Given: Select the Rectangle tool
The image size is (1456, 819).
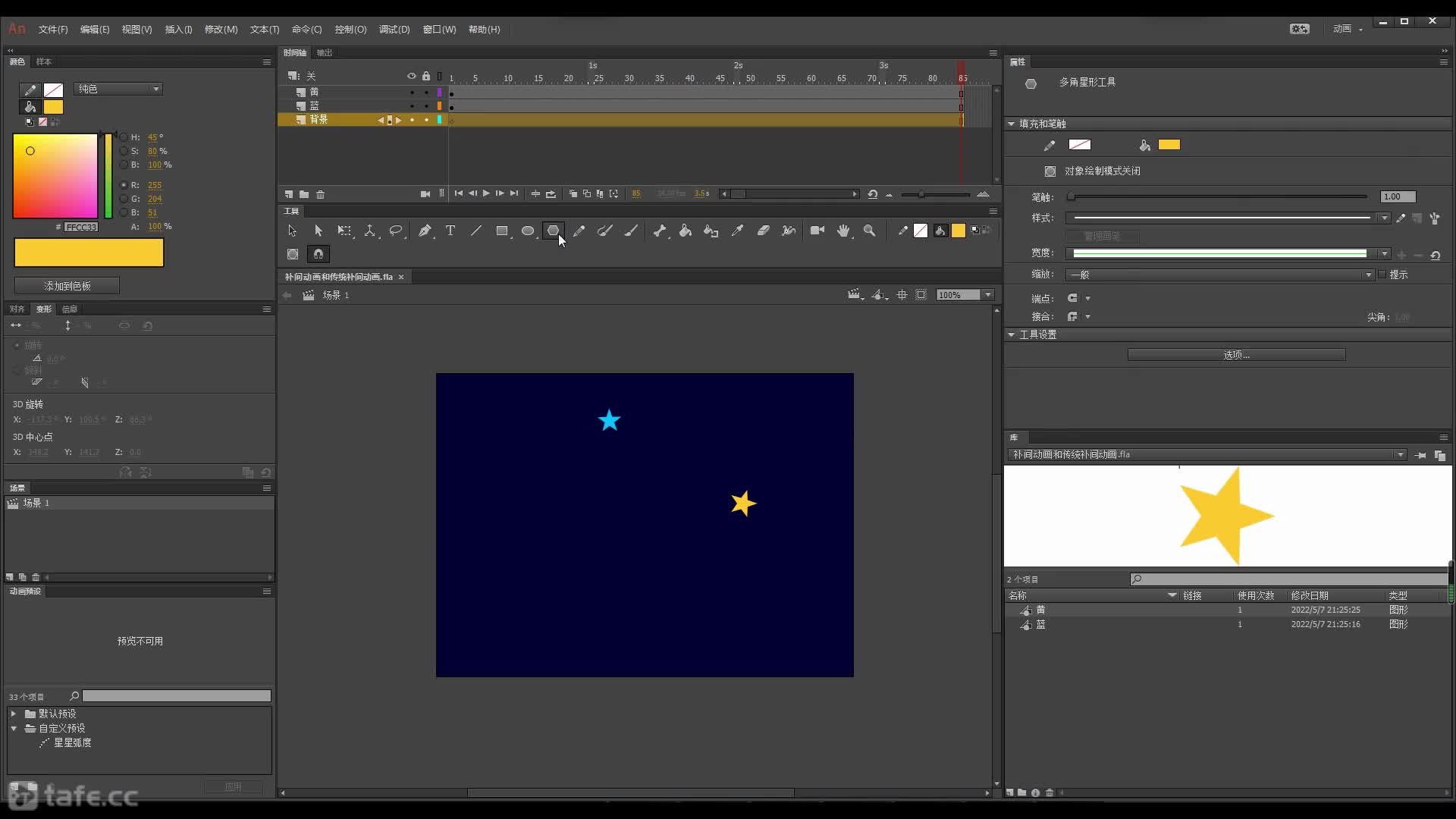Looking at the screenshot, I should (502, 231).
